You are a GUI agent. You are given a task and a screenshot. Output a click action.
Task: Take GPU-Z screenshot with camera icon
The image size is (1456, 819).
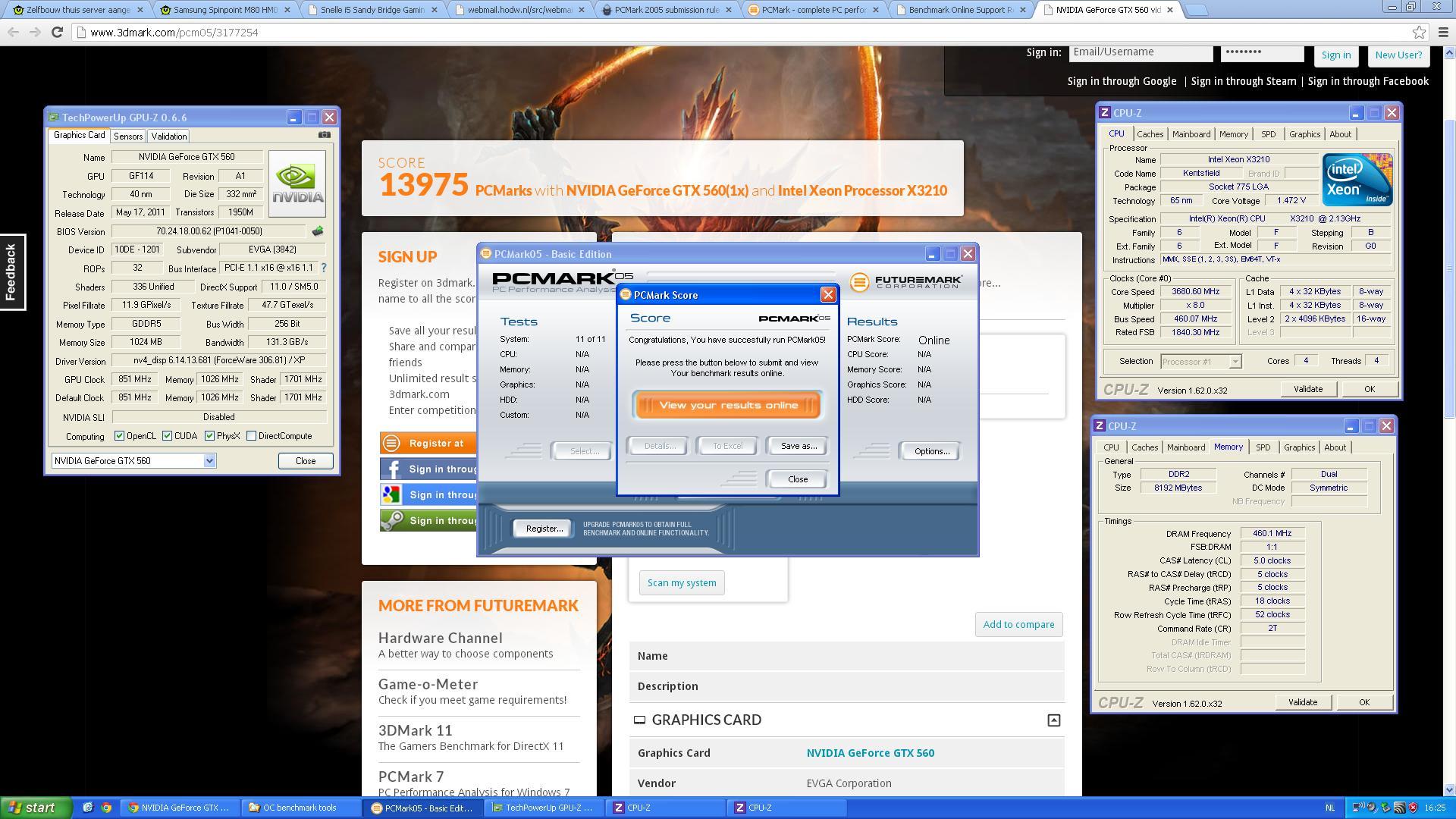(325, 135)
